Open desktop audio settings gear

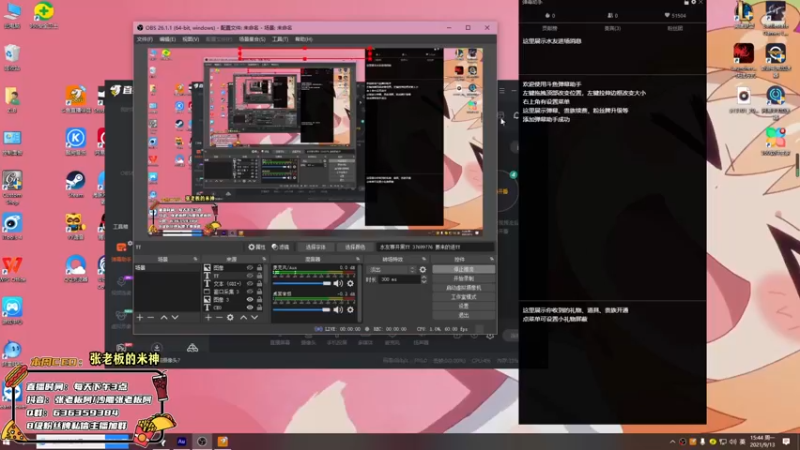[x=350, y=309]
